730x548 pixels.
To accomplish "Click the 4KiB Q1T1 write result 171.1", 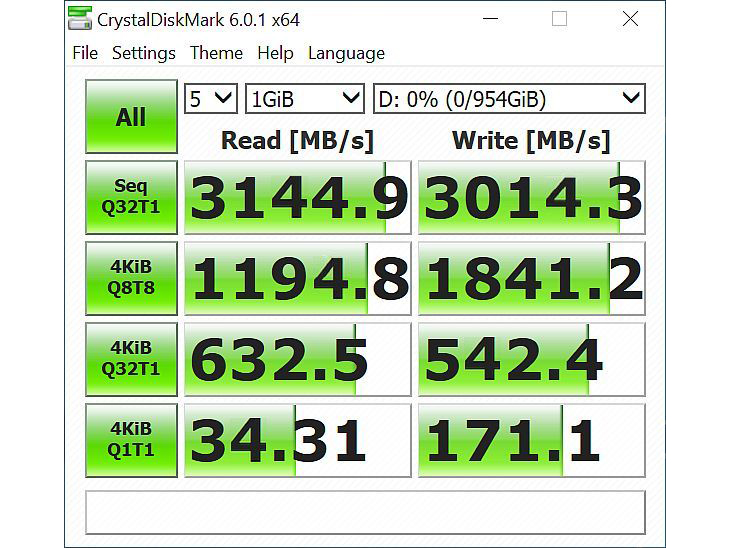I will (532, 440).
